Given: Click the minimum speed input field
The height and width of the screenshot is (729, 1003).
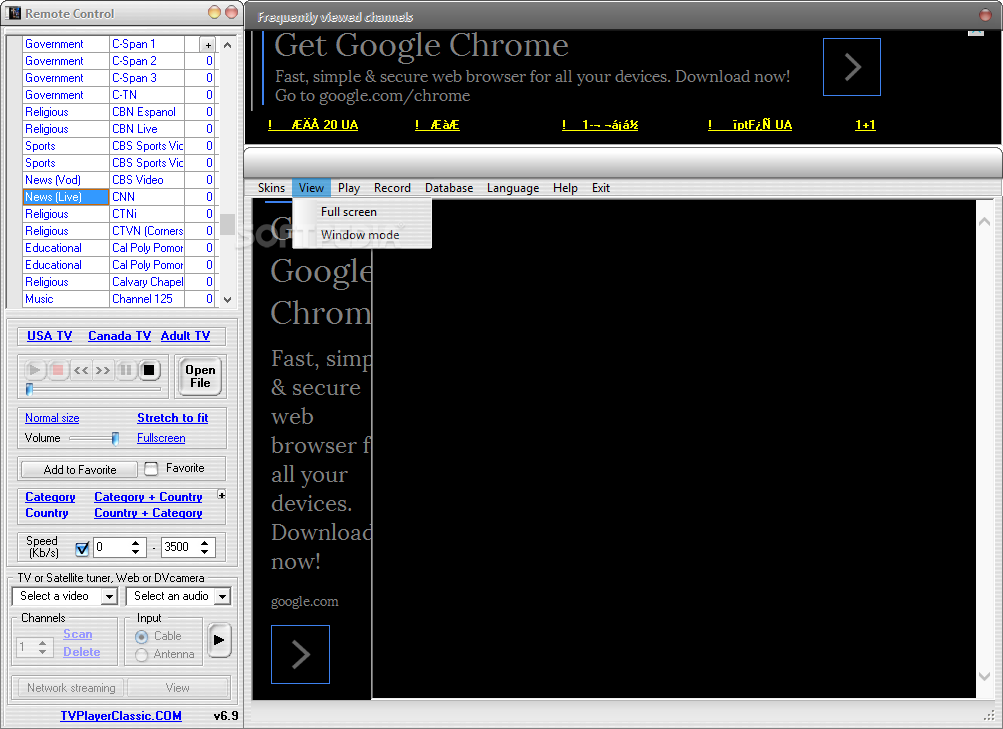Looking at the screenshot, I should pos(112,547).
